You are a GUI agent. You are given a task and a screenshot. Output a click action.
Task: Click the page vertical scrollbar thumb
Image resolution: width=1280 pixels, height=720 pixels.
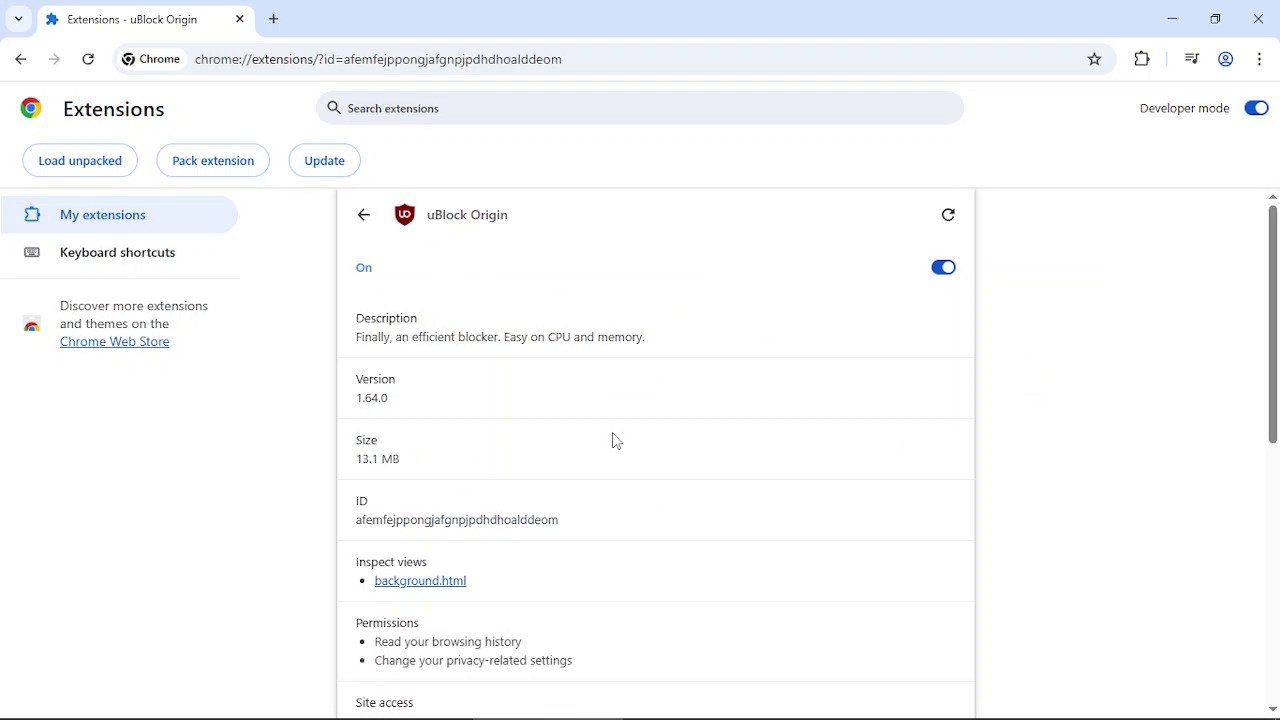click(x=1273, y=323)
